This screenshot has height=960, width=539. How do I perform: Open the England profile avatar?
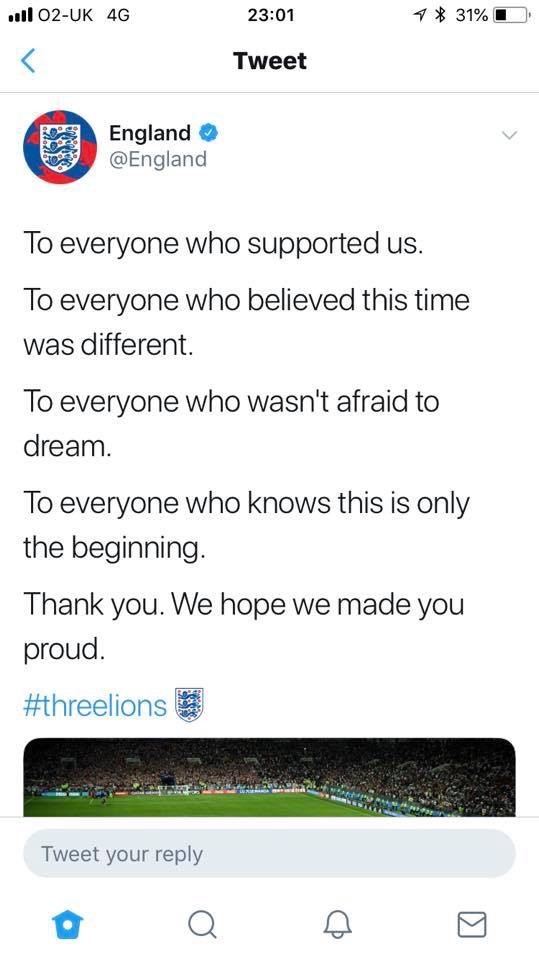click(60, 147)
